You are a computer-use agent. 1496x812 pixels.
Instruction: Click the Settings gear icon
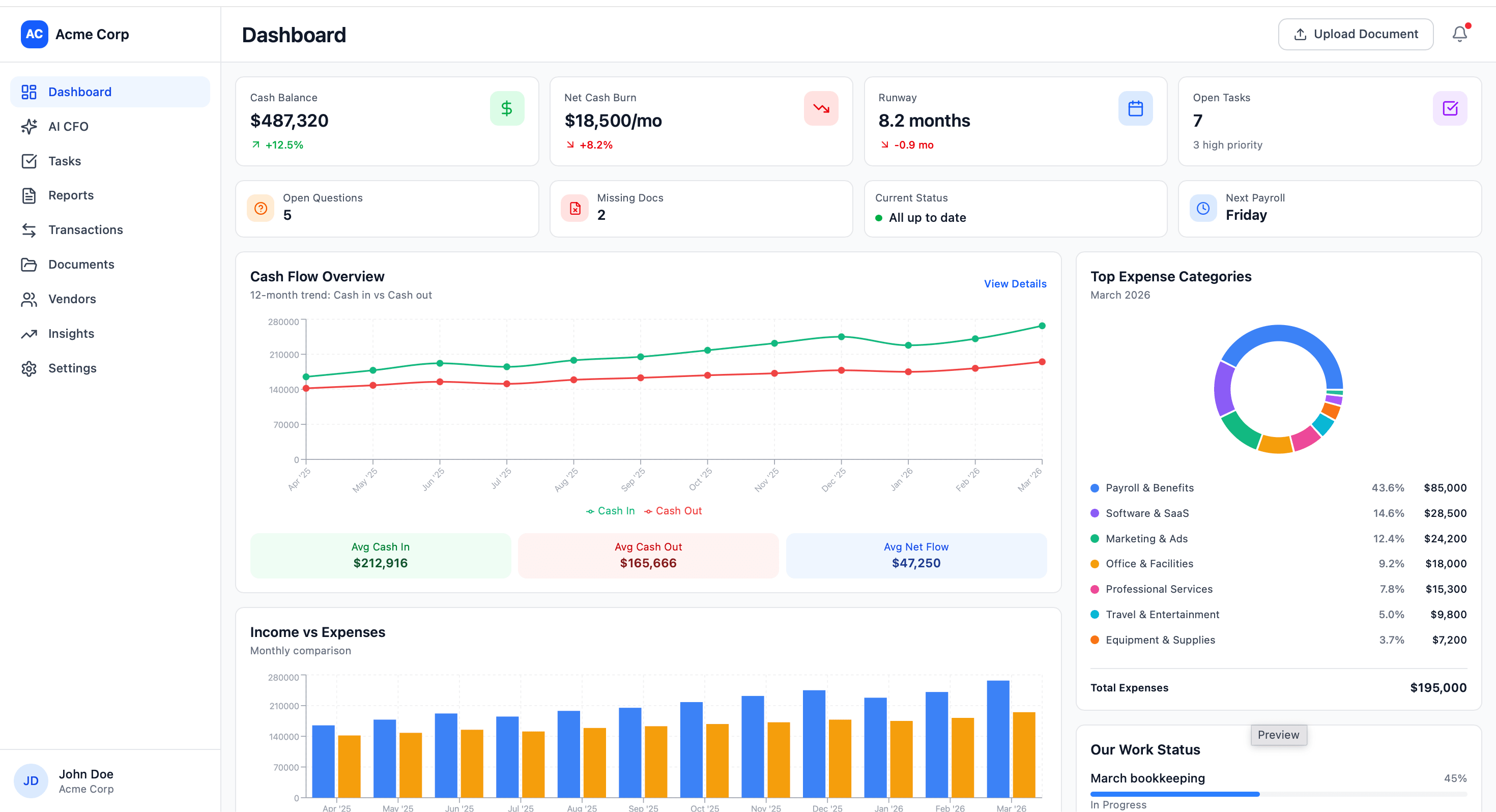[x=29, y=368]
